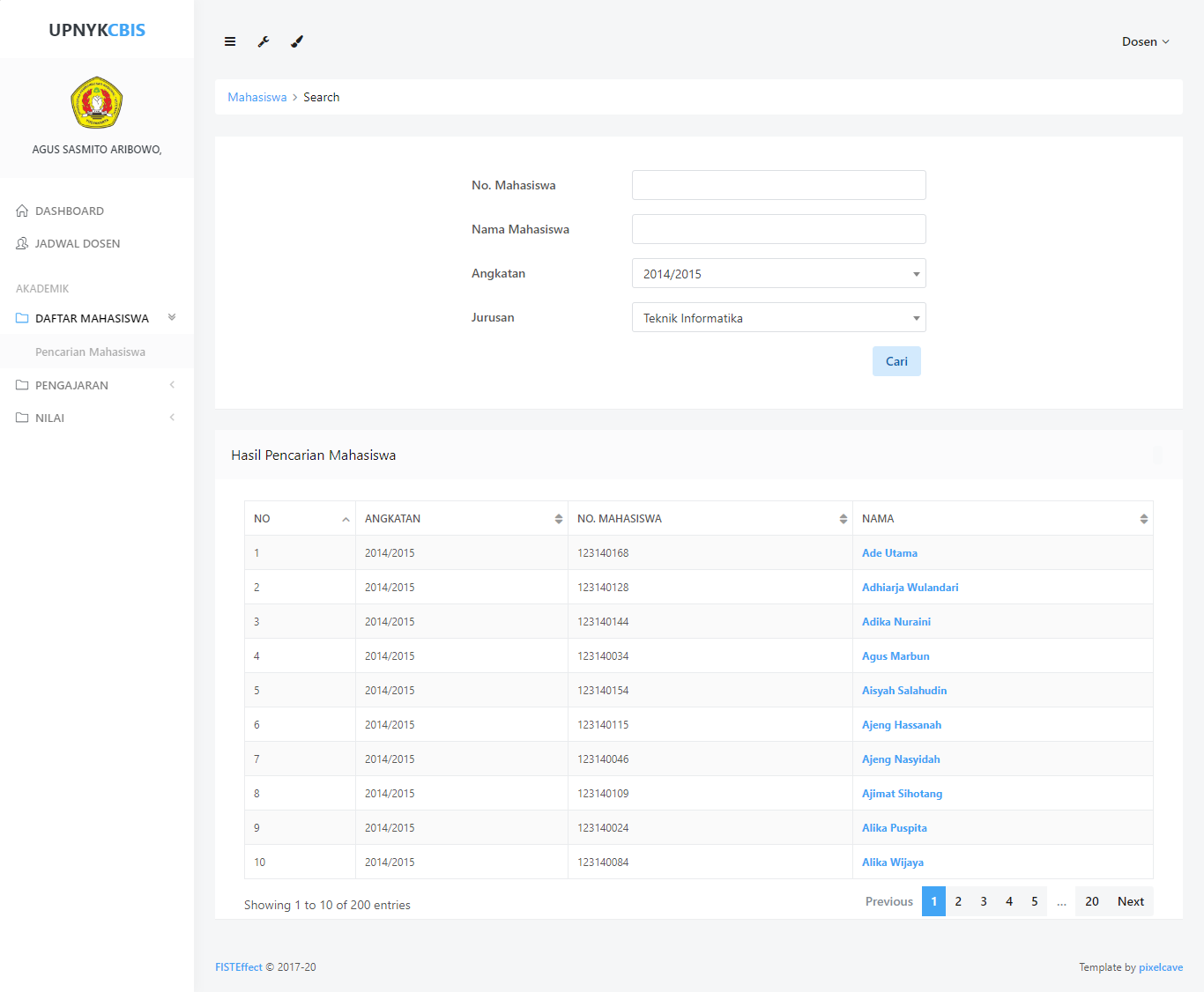
Task: Click the wrench settings icon
Action: tap(264, 41)
